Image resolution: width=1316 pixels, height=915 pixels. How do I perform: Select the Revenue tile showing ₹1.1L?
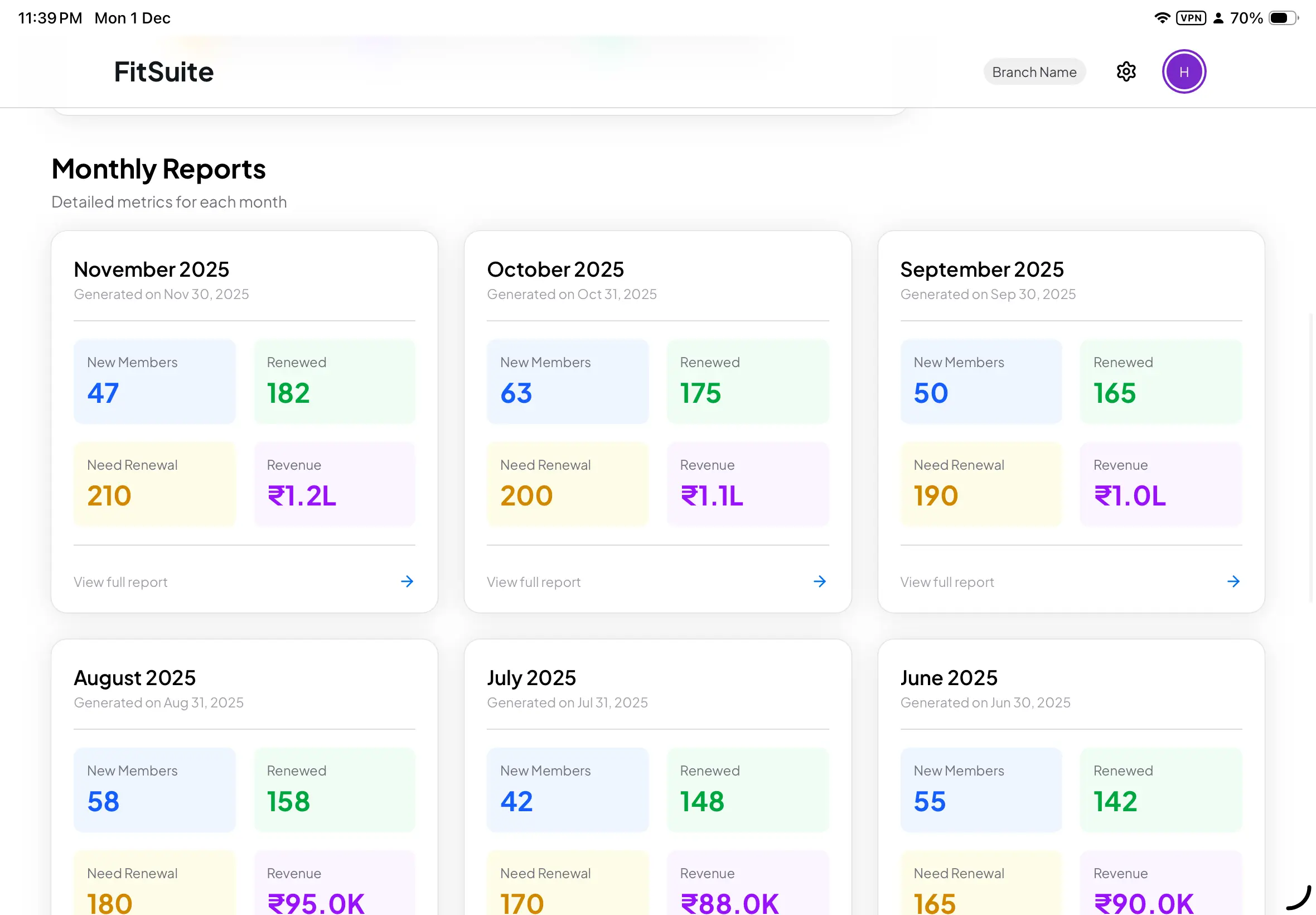click(747, 483)
